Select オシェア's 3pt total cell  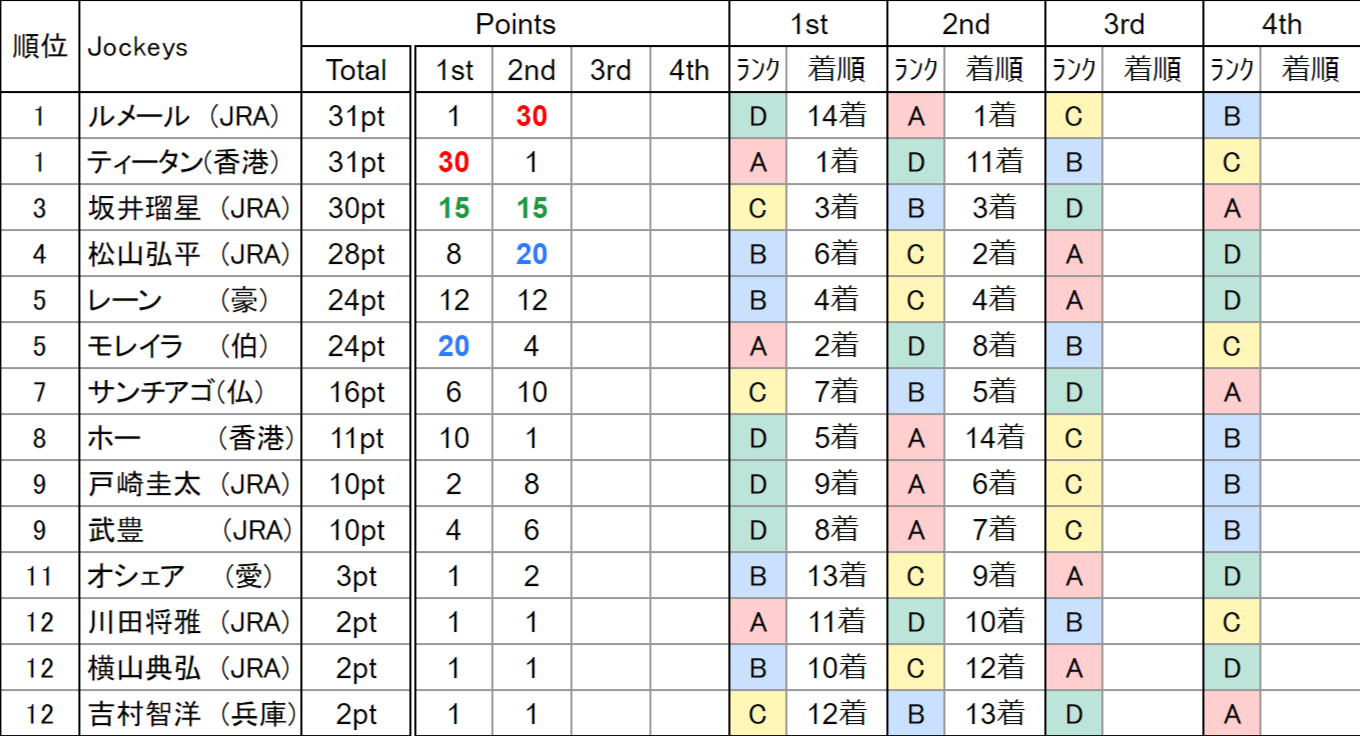tap(356, 576)
